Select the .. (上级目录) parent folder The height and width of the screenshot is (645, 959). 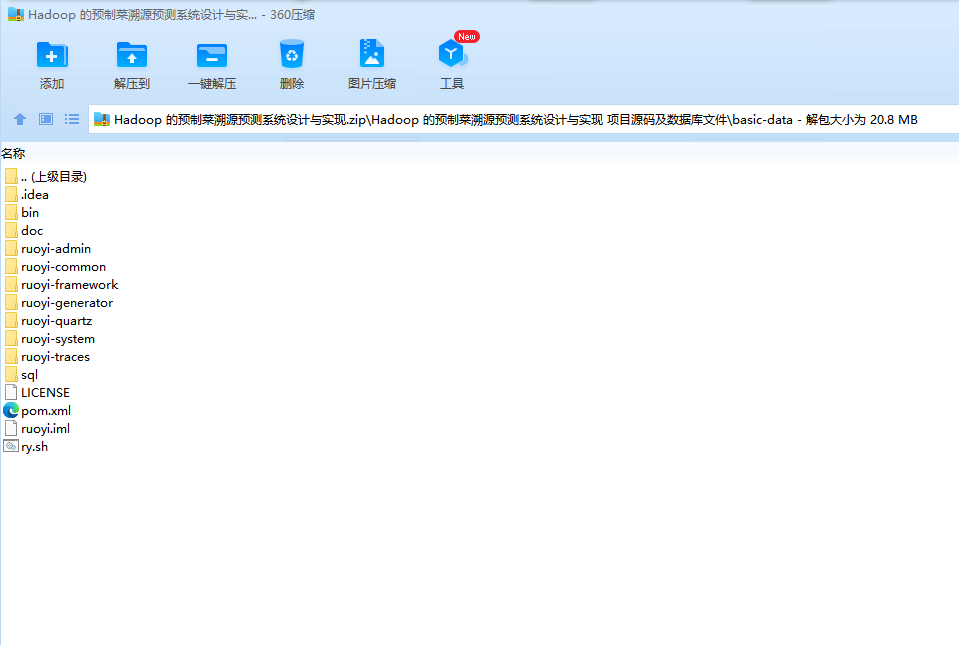[46, 177]
